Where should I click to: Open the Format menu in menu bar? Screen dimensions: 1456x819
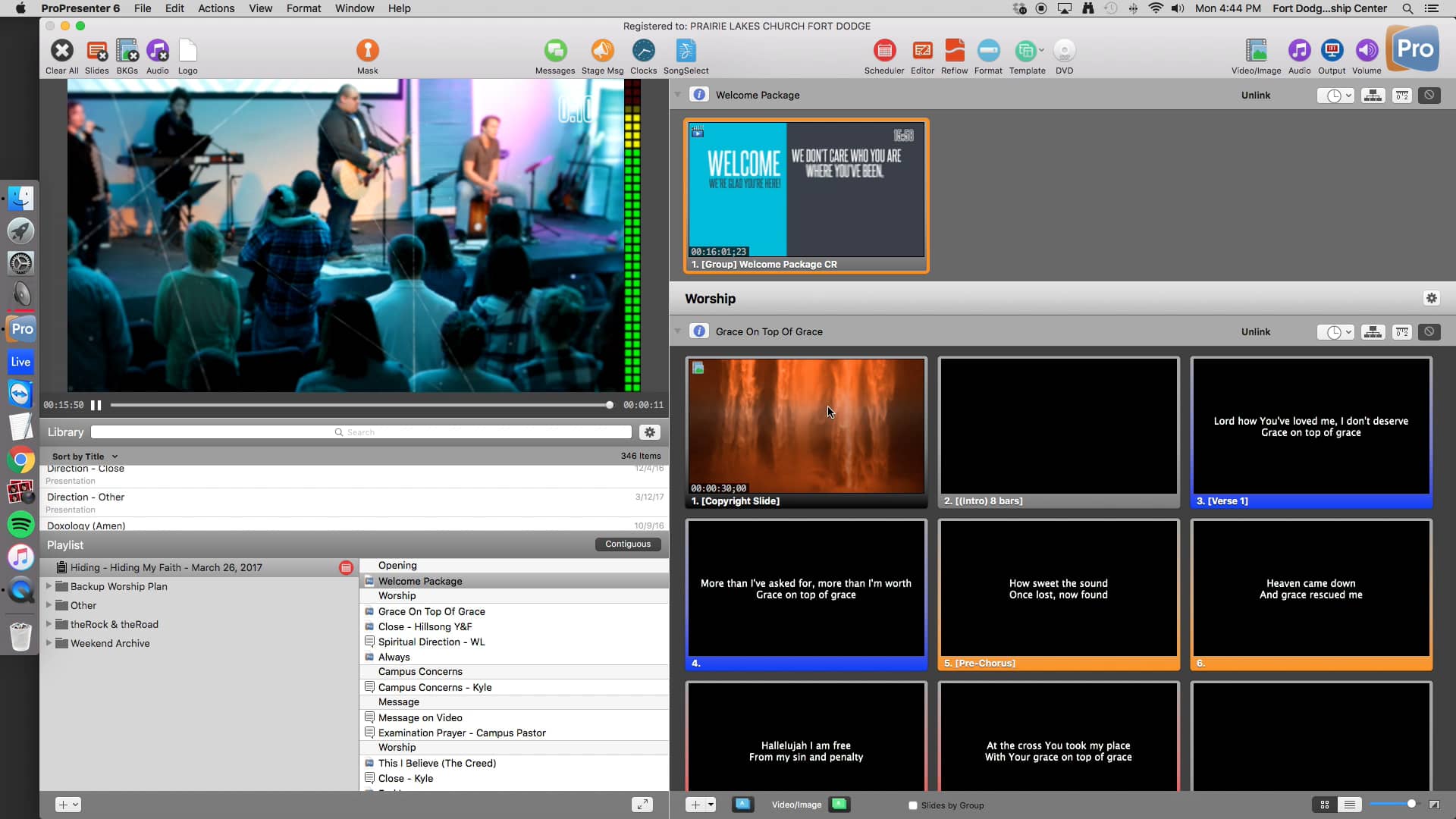(x=303, y=8)
